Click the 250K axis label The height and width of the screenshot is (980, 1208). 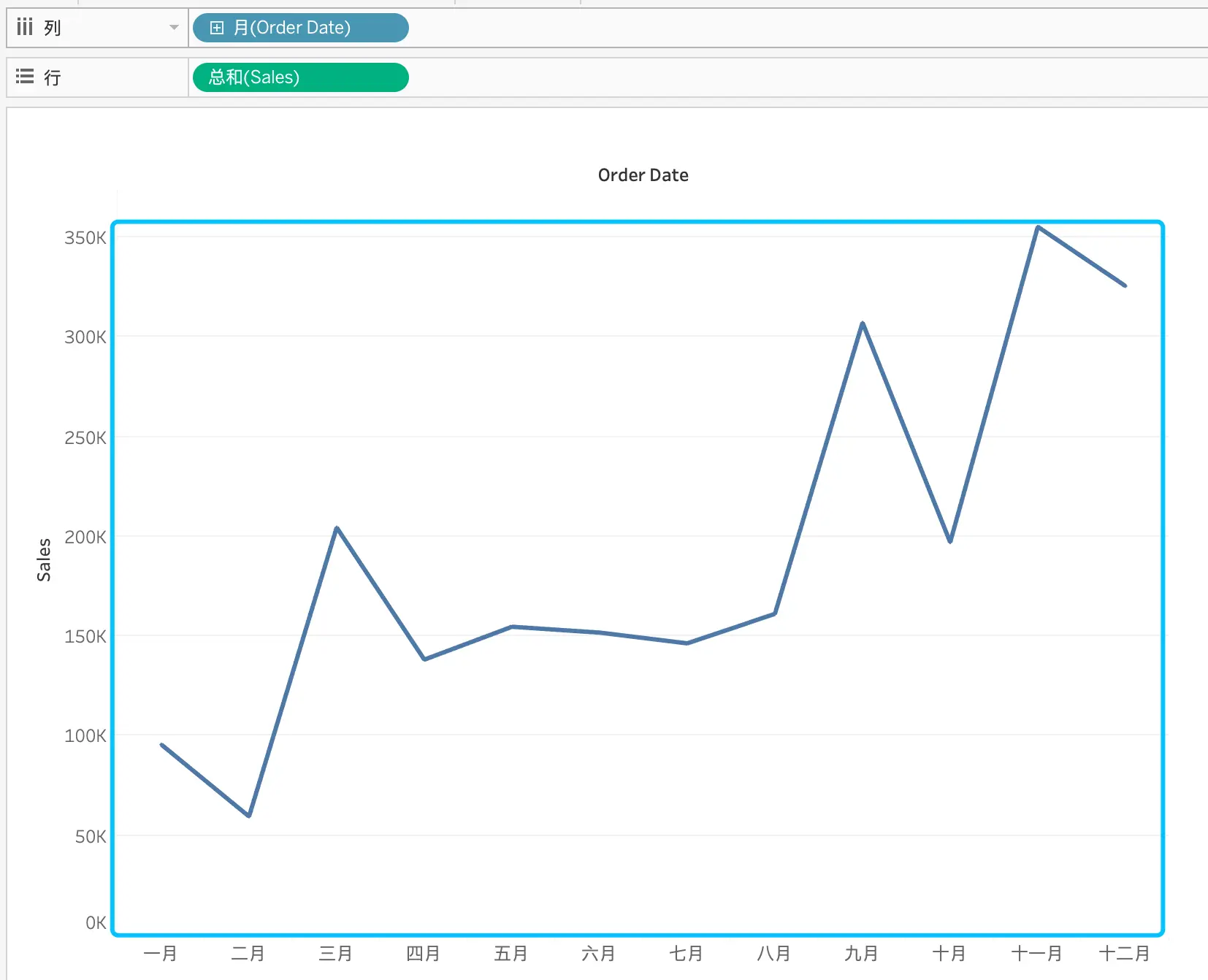(x=85, y=438)
